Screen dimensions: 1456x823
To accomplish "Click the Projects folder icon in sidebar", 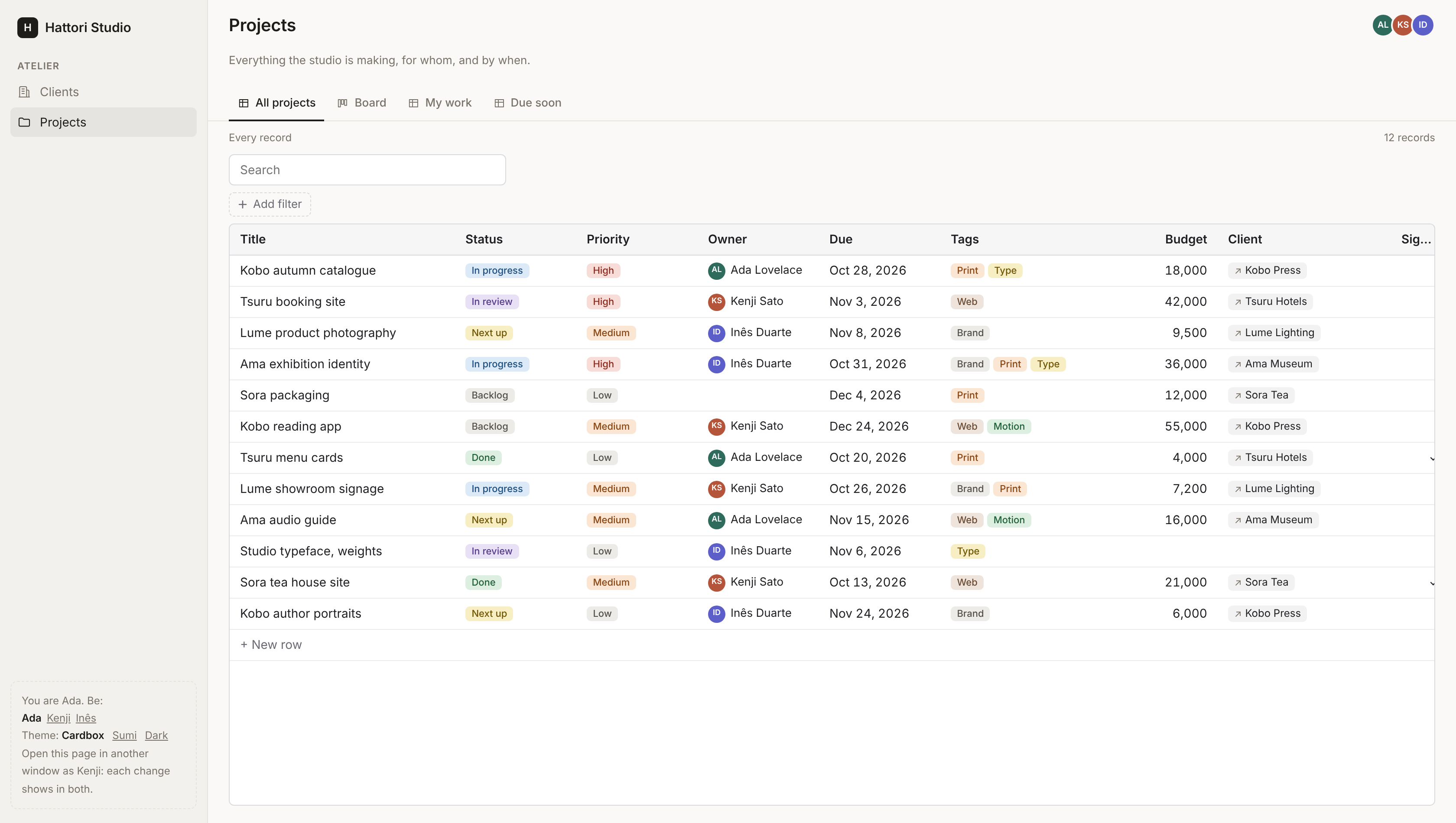I will pos(24,122).
